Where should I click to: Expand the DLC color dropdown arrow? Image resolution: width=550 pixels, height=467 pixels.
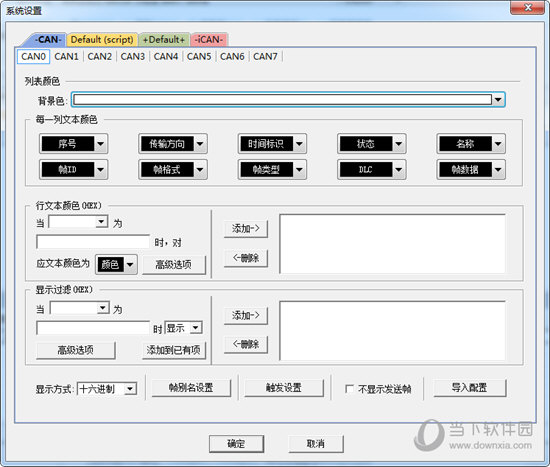tap(399, 169)
